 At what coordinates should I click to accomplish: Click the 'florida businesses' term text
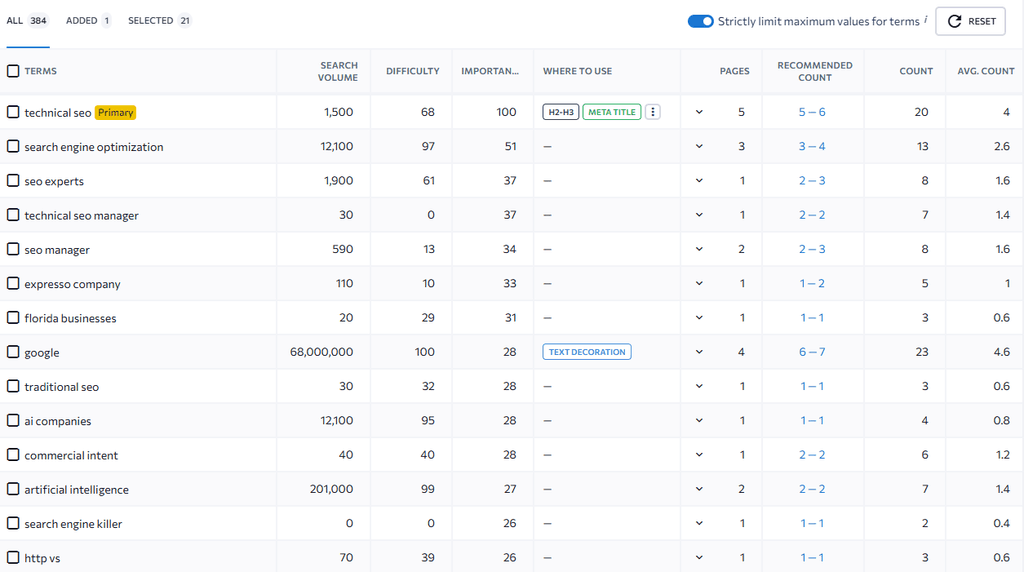tap(71, 318)
